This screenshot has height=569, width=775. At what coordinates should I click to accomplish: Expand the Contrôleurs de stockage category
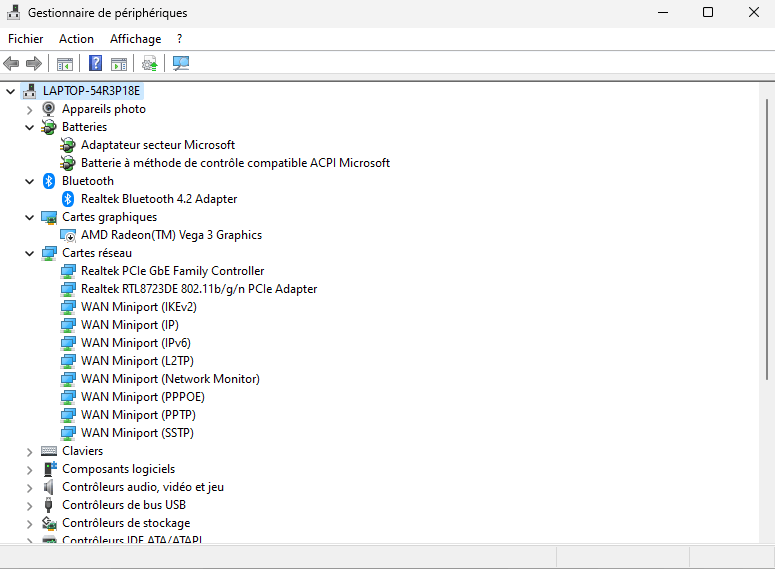tap(30, 524)
